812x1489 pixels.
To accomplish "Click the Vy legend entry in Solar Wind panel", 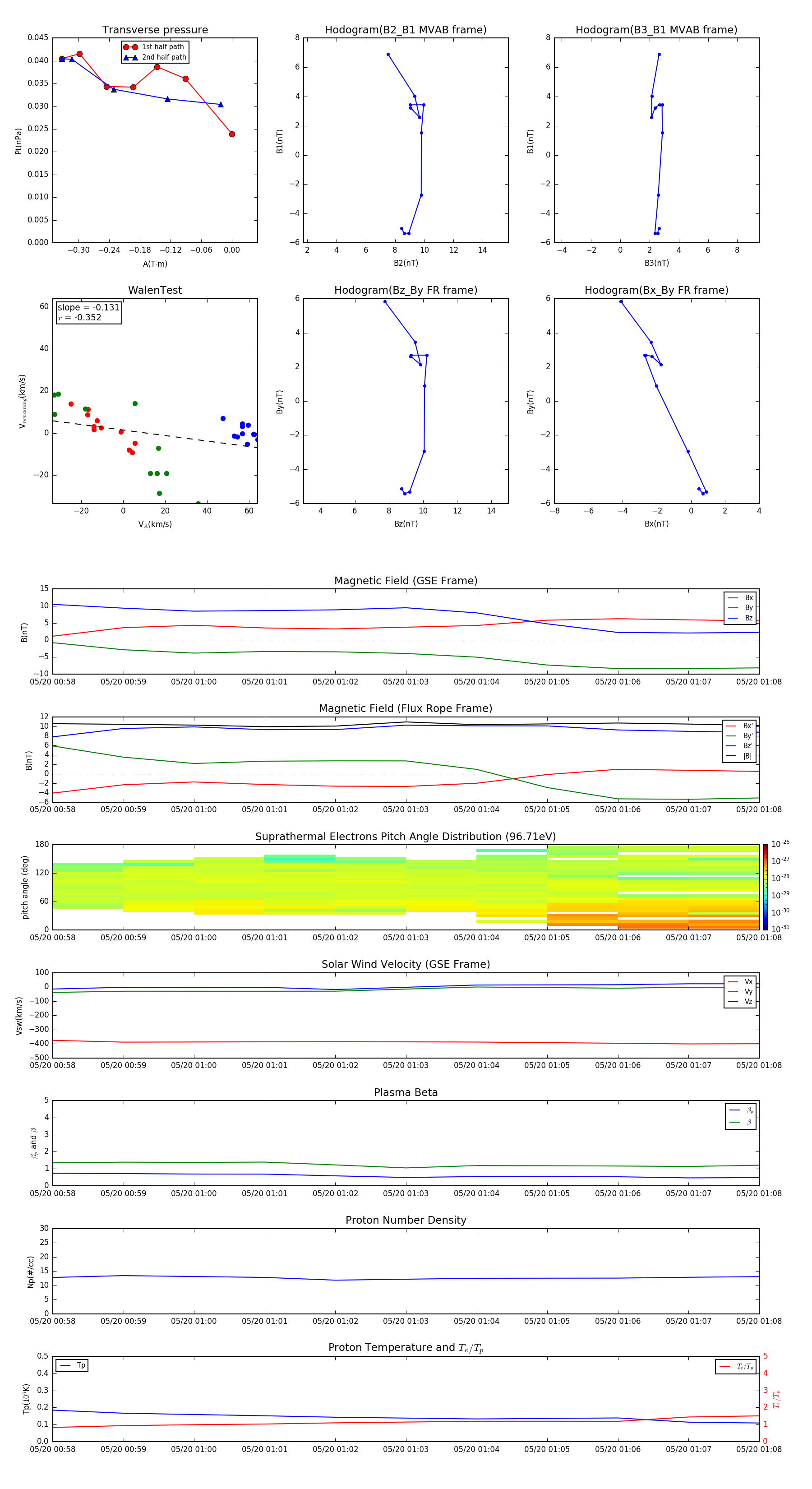I will pyautogui.click(x=740, y=992).
